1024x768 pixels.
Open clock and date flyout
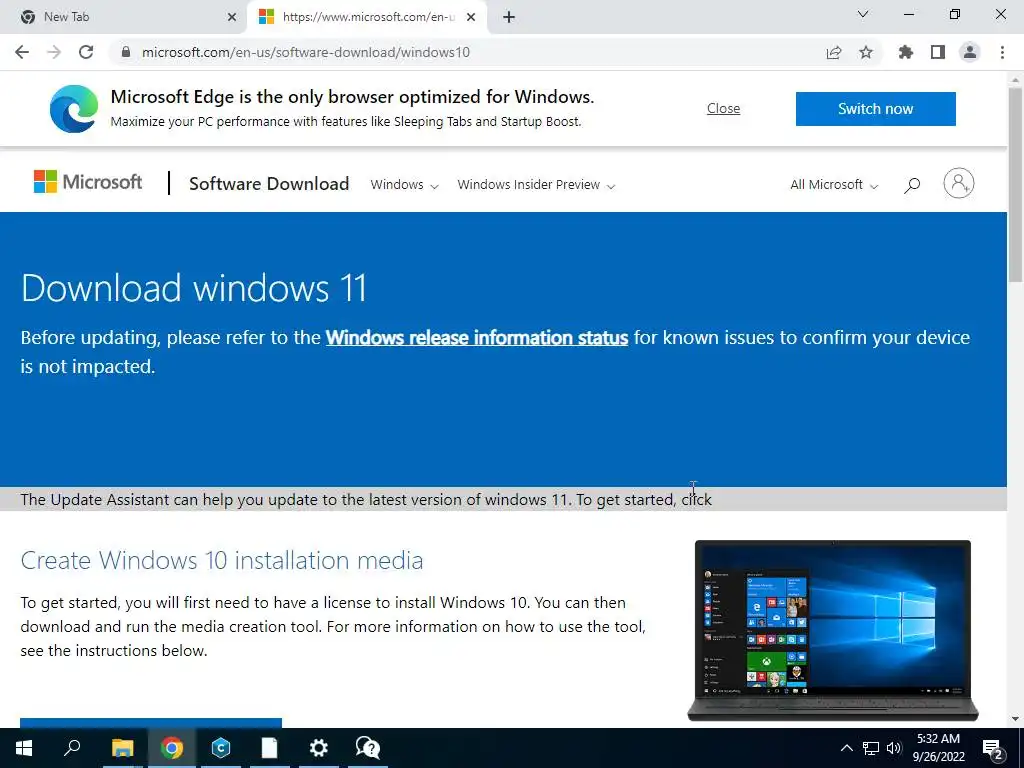point(938,748)
